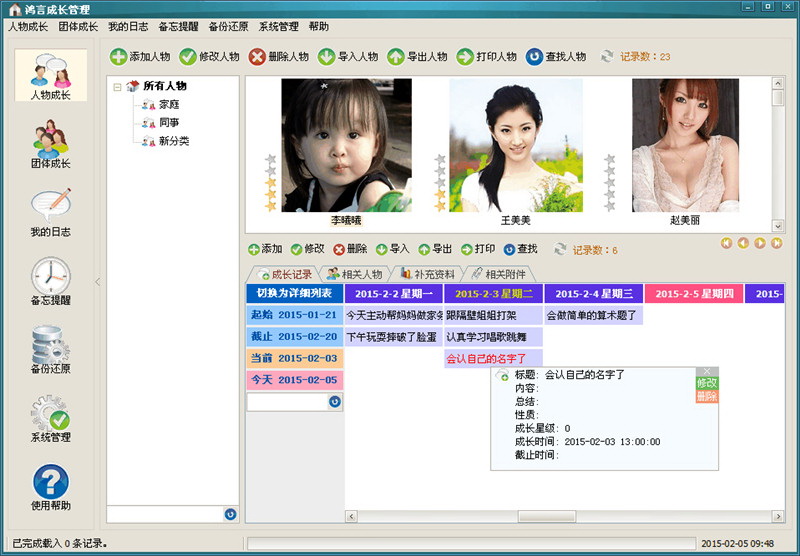This screenshot has height=556, width=800.
Task: Select 李嘻嘻 photo thumbnail
Action: [346, 145]
